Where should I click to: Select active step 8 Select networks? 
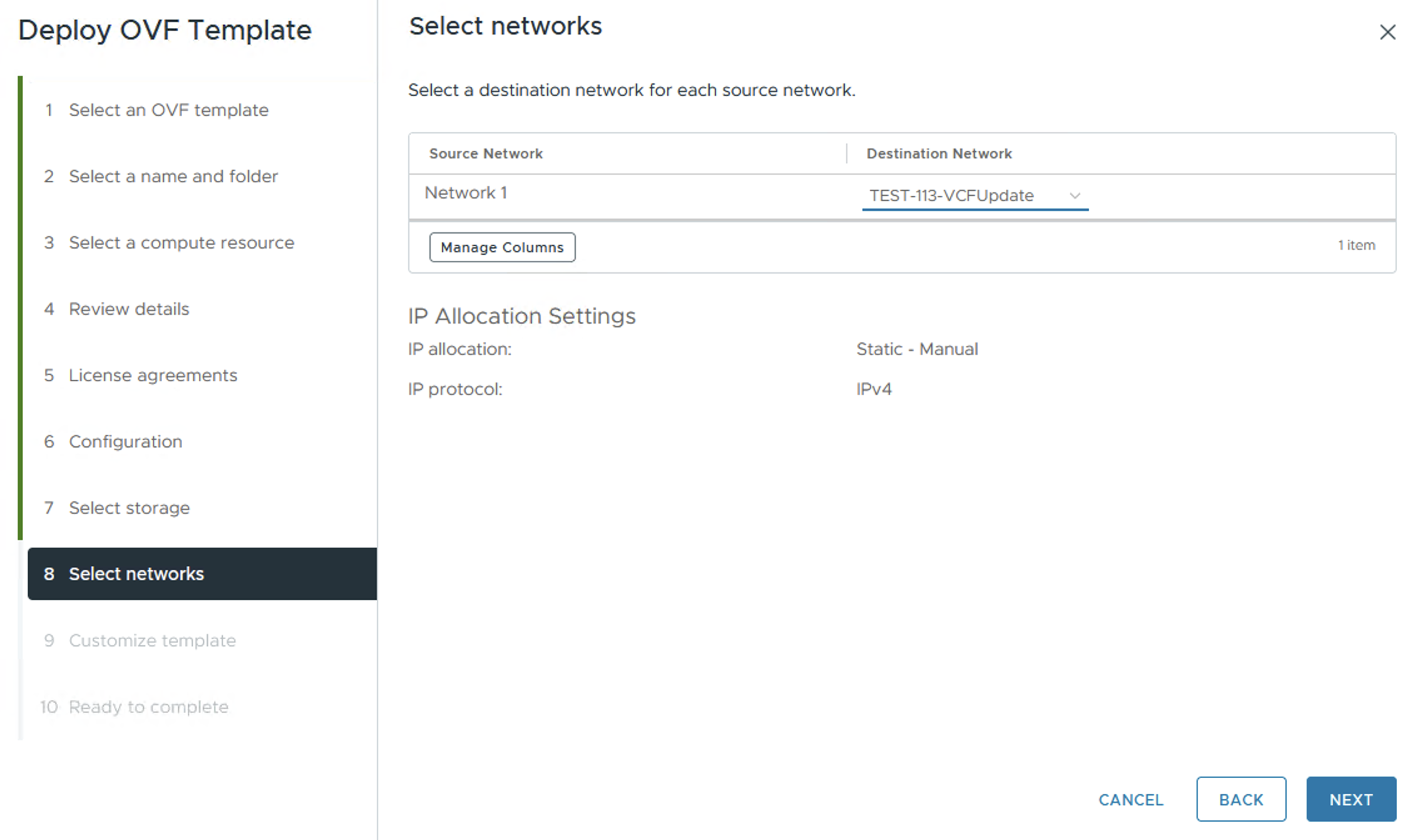(136, 574)
